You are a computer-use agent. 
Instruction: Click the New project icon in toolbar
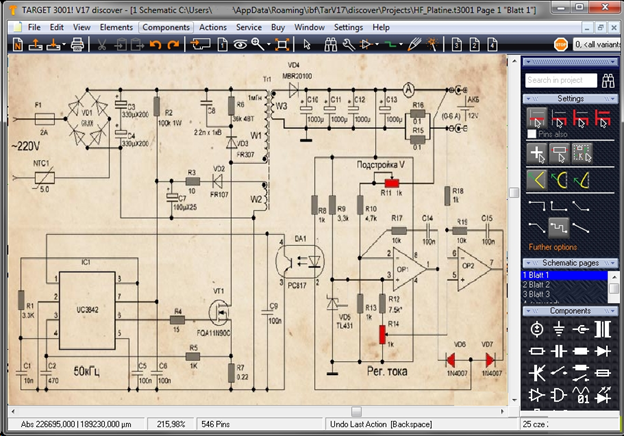[x=18, y=44]
